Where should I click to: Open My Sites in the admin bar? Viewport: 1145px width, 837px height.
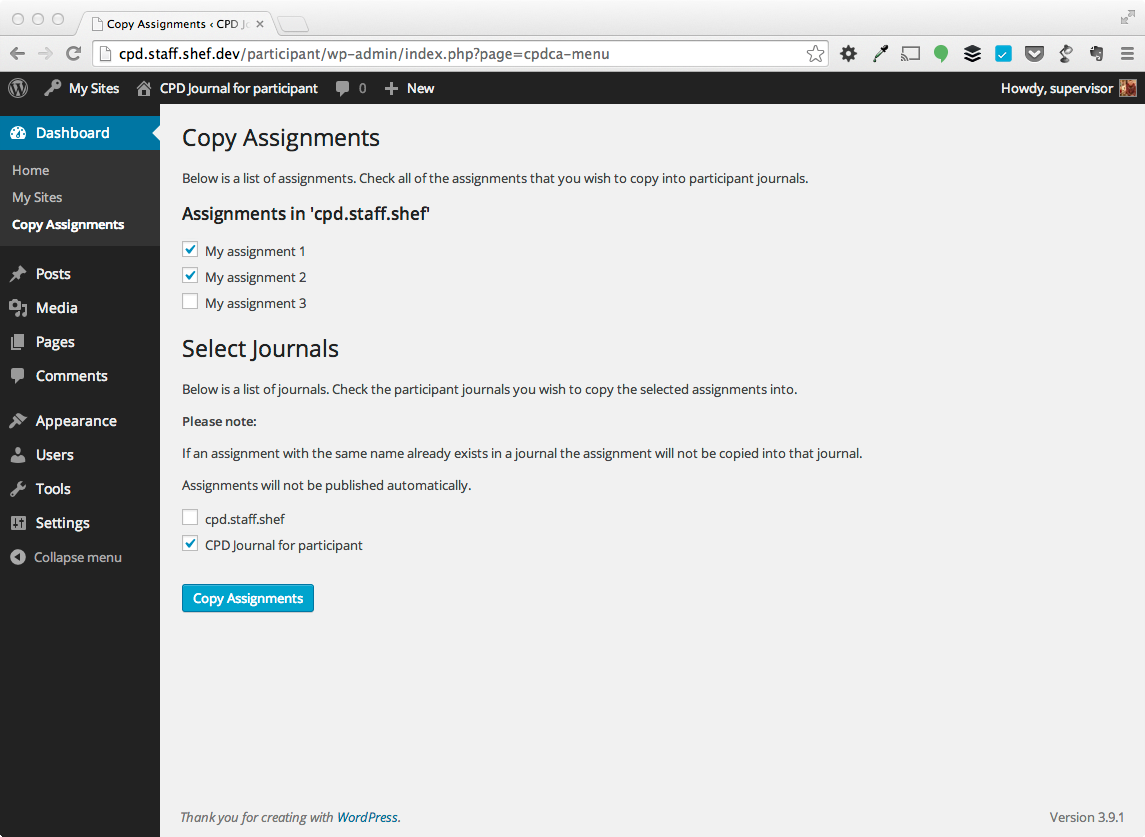point(81,88)
